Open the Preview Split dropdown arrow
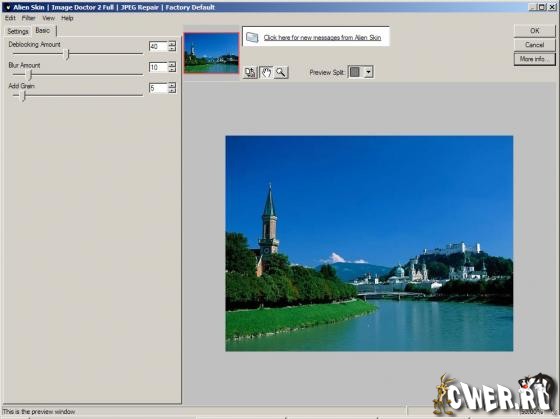560x419 pixels. [x=369, y=72]
